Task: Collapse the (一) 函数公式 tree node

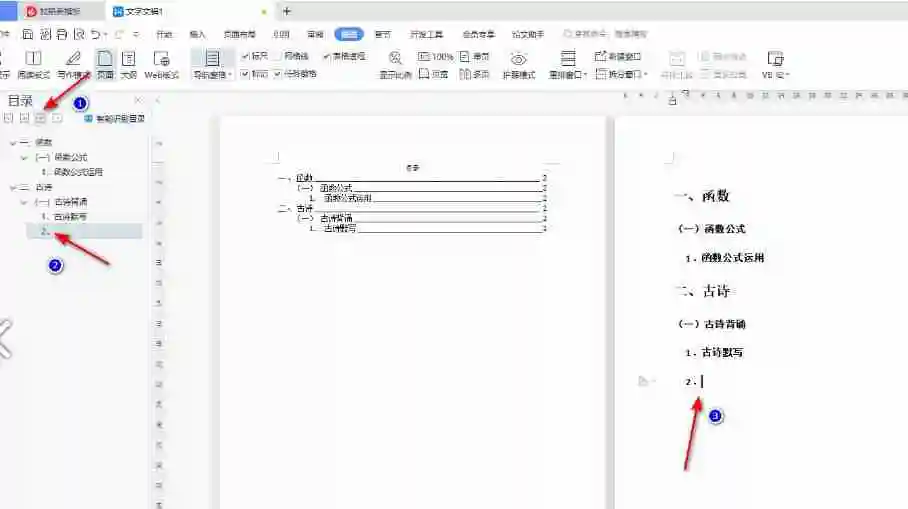Action: coord(24,158)
